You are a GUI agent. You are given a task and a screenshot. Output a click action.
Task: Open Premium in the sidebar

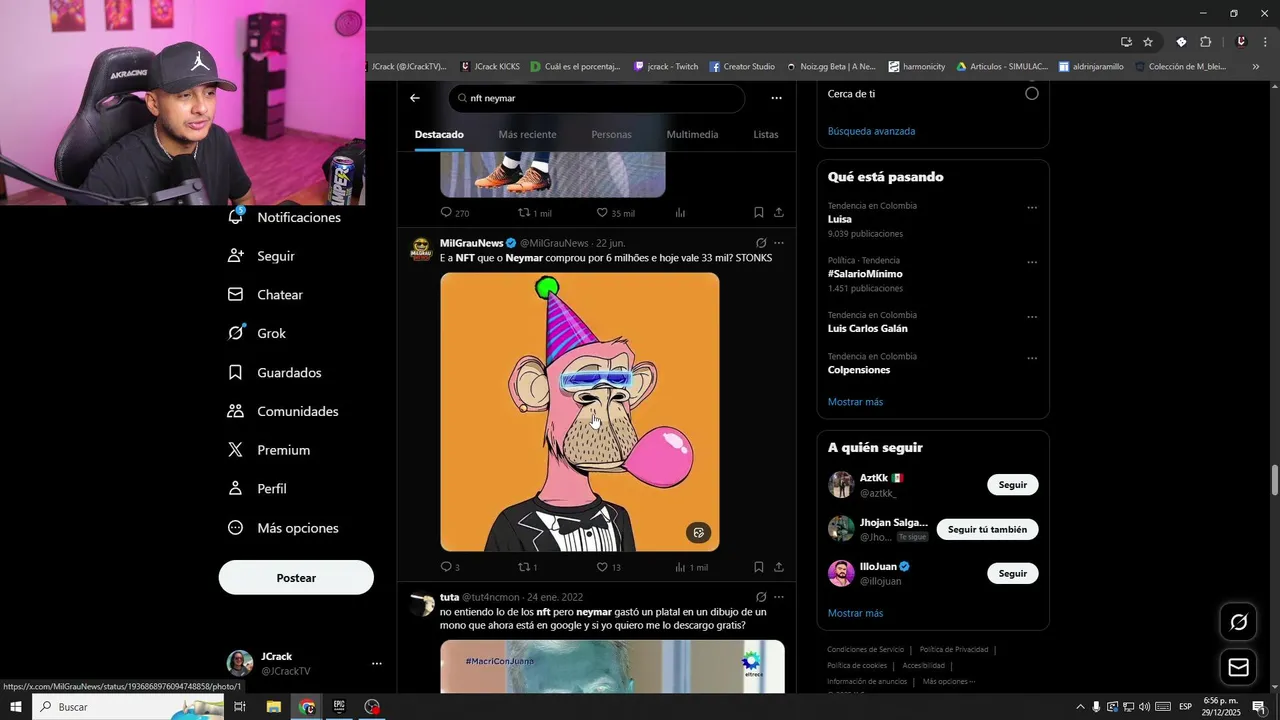(x=269, y=450)
